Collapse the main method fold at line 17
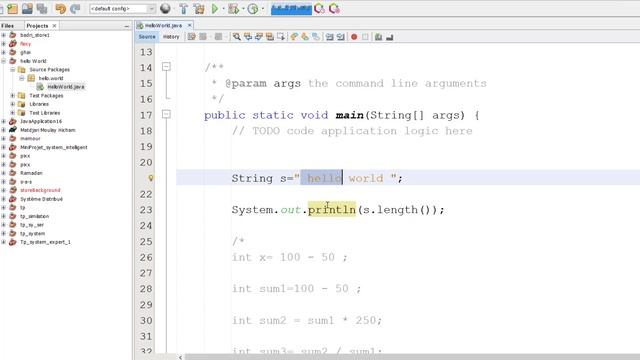The height and width of the screenshot is (360, 640). coord(166,114)
